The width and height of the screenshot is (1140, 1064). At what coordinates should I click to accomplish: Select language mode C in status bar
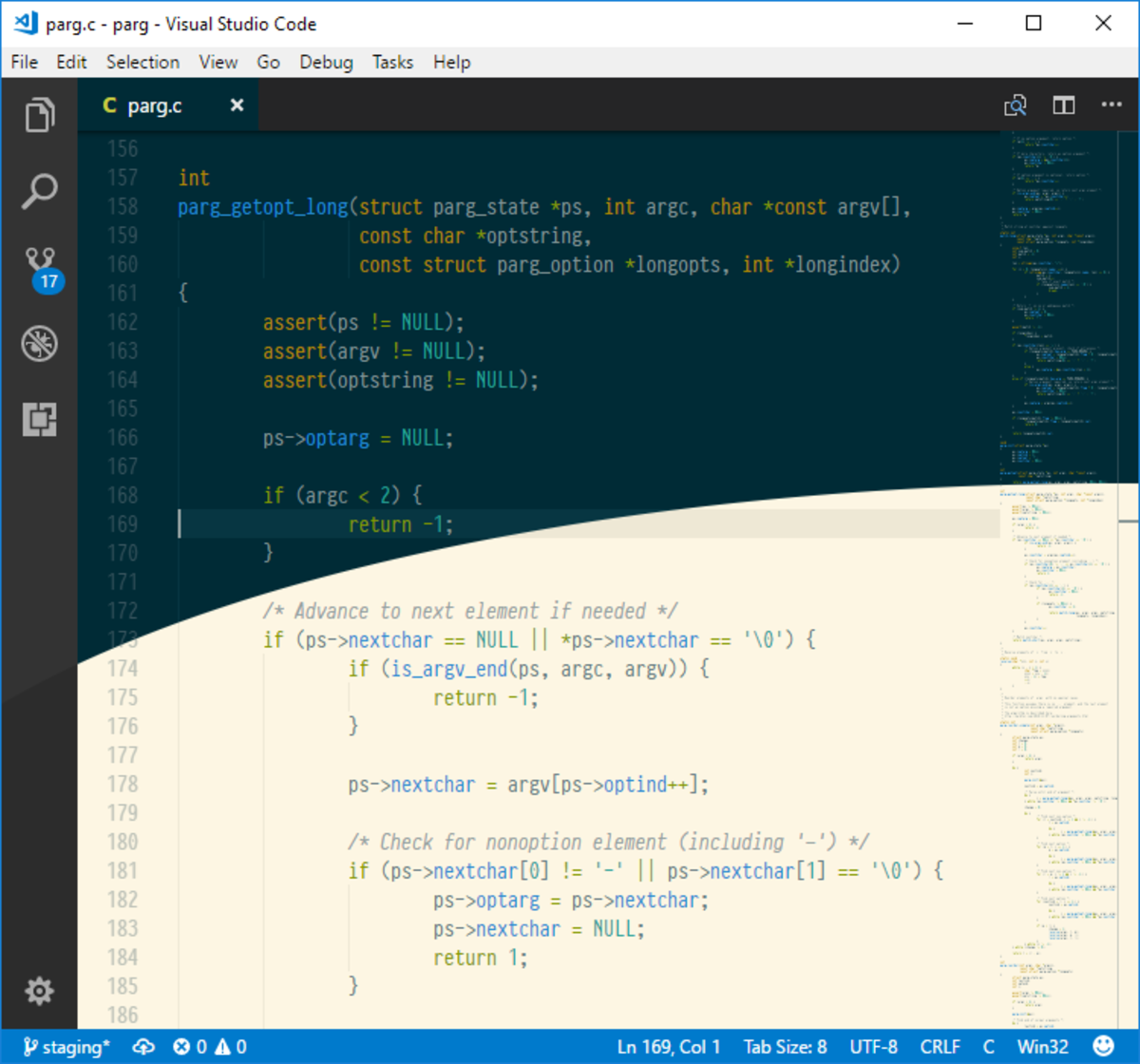(x=989, y=1047)
